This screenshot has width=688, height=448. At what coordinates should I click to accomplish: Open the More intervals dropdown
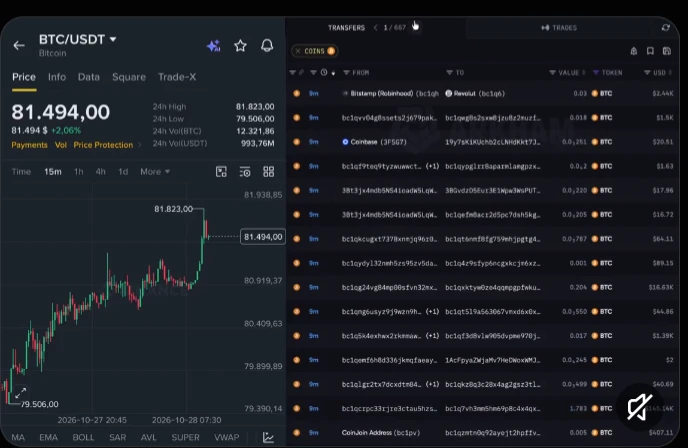point(155,172)
